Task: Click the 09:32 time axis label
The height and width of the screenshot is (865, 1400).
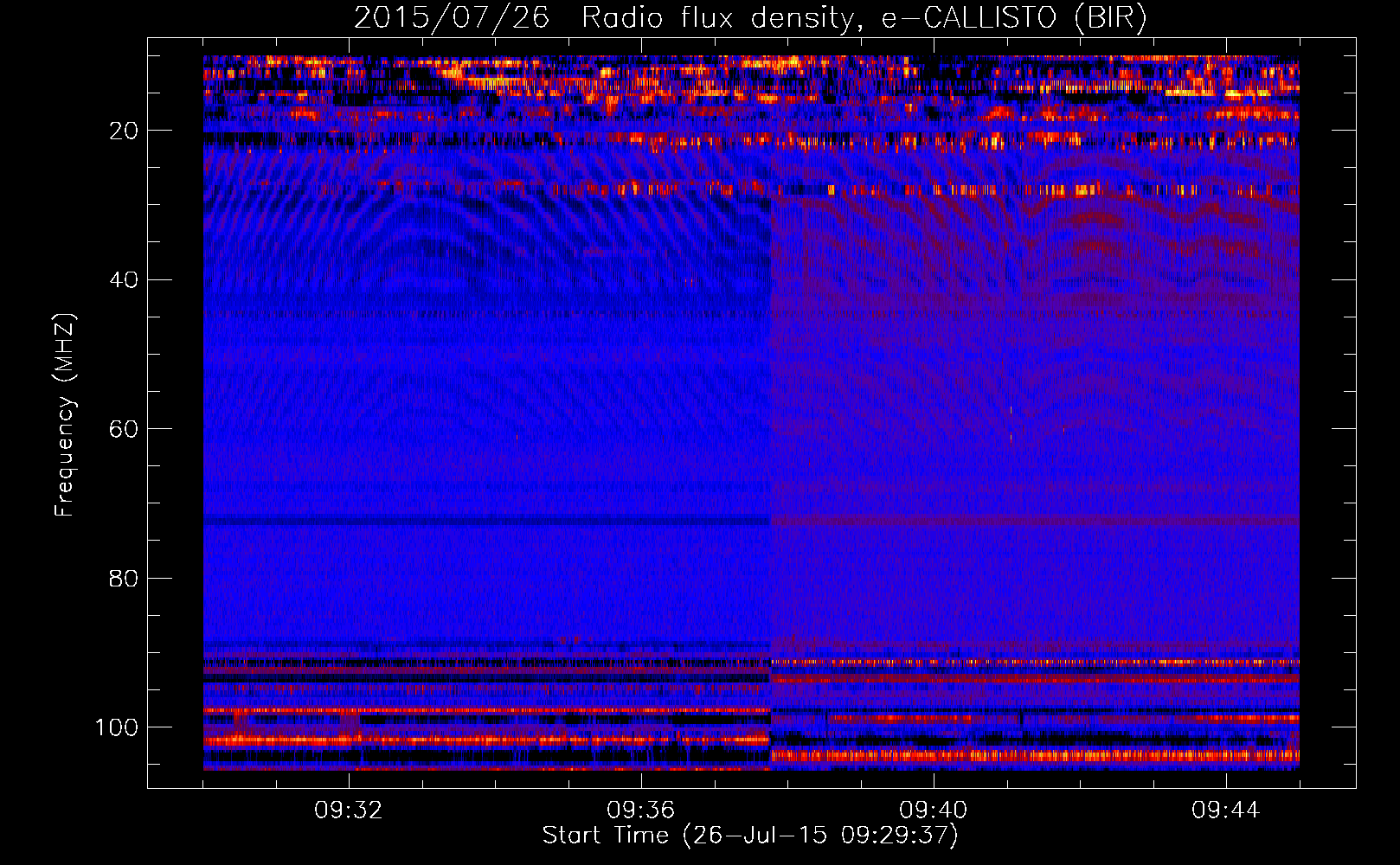Action: (x=349, y=811)
